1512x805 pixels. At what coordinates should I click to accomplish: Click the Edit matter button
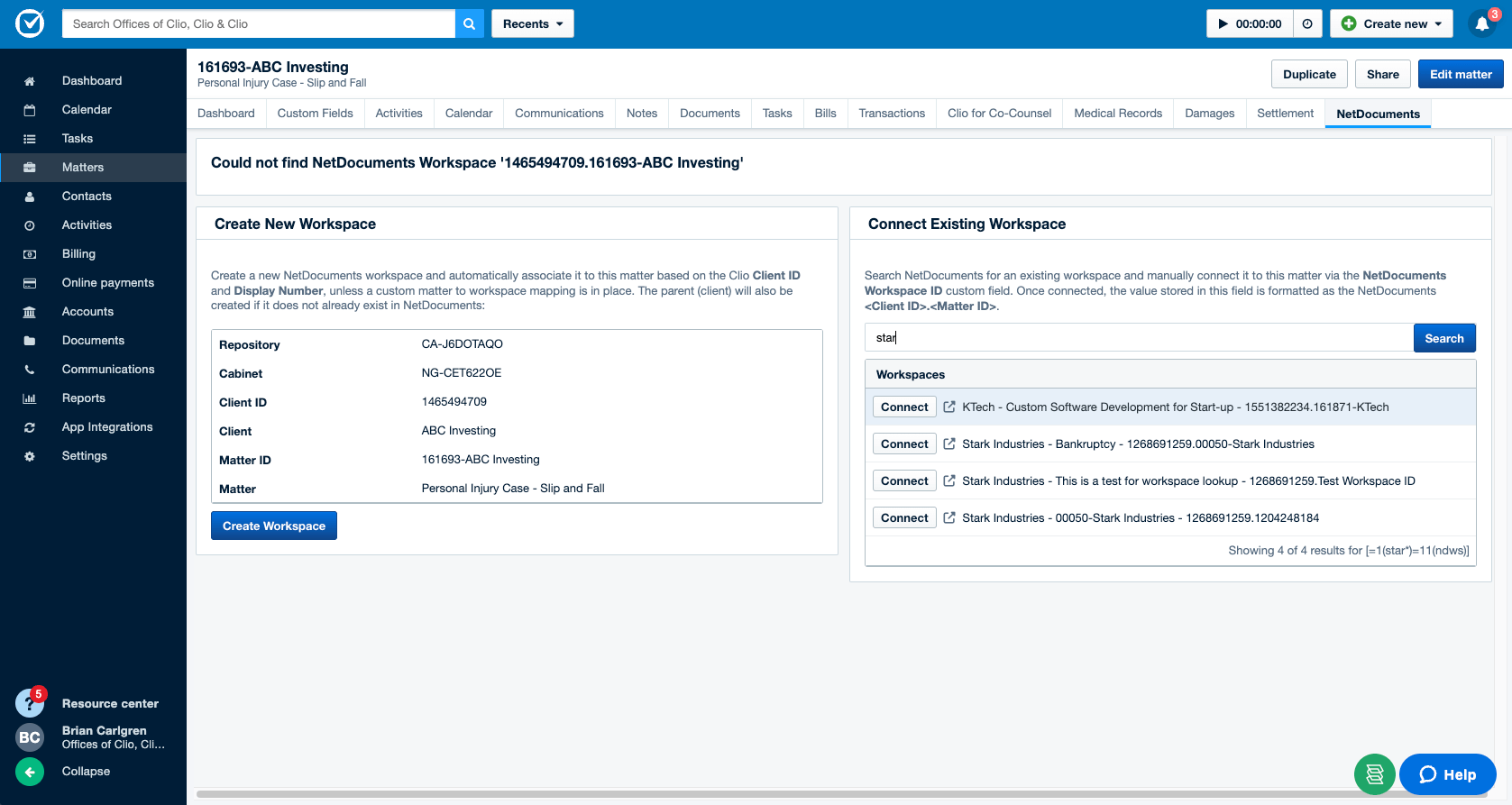1461,74
